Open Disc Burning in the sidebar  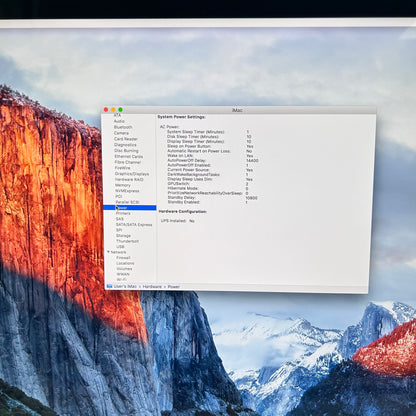tap(126, 151)
